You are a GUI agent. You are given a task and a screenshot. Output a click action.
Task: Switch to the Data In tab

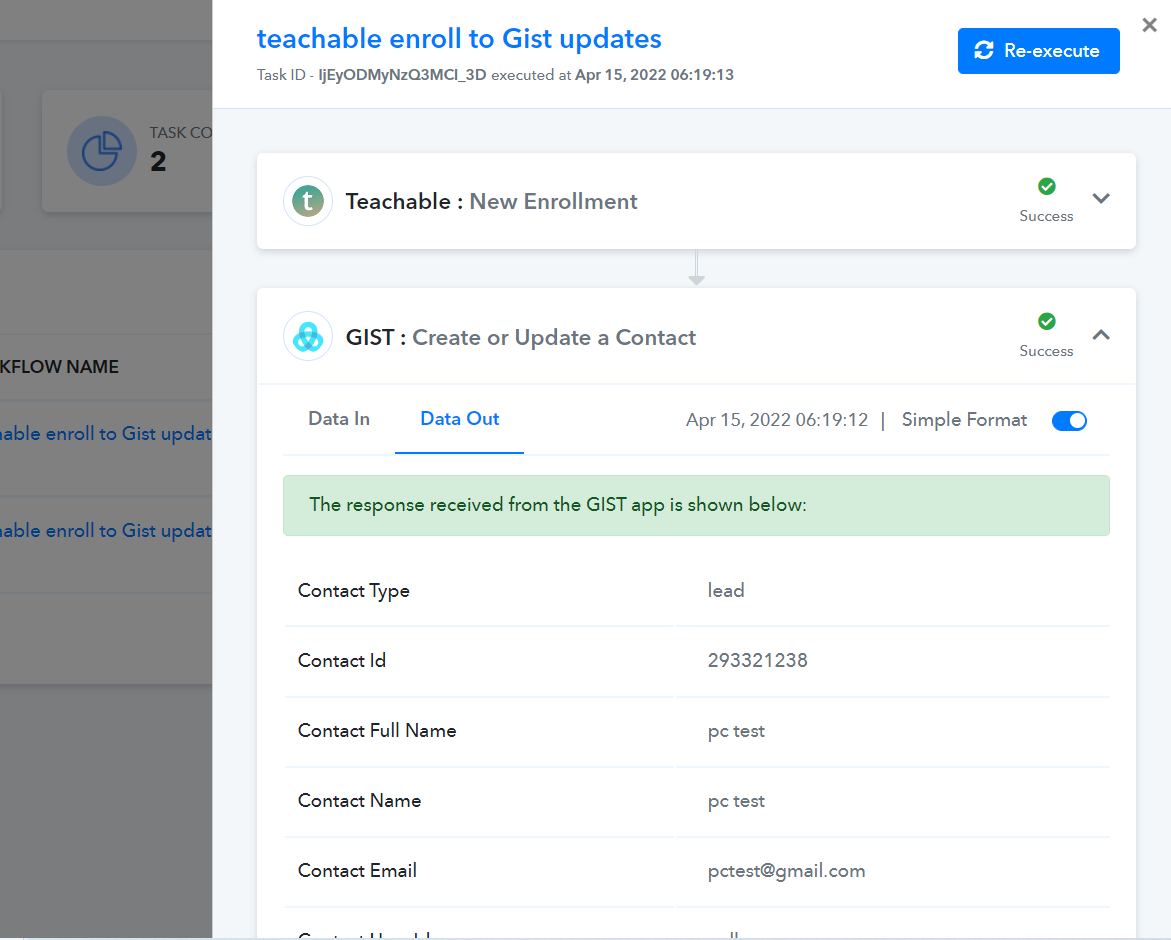[x=339, y=419]
